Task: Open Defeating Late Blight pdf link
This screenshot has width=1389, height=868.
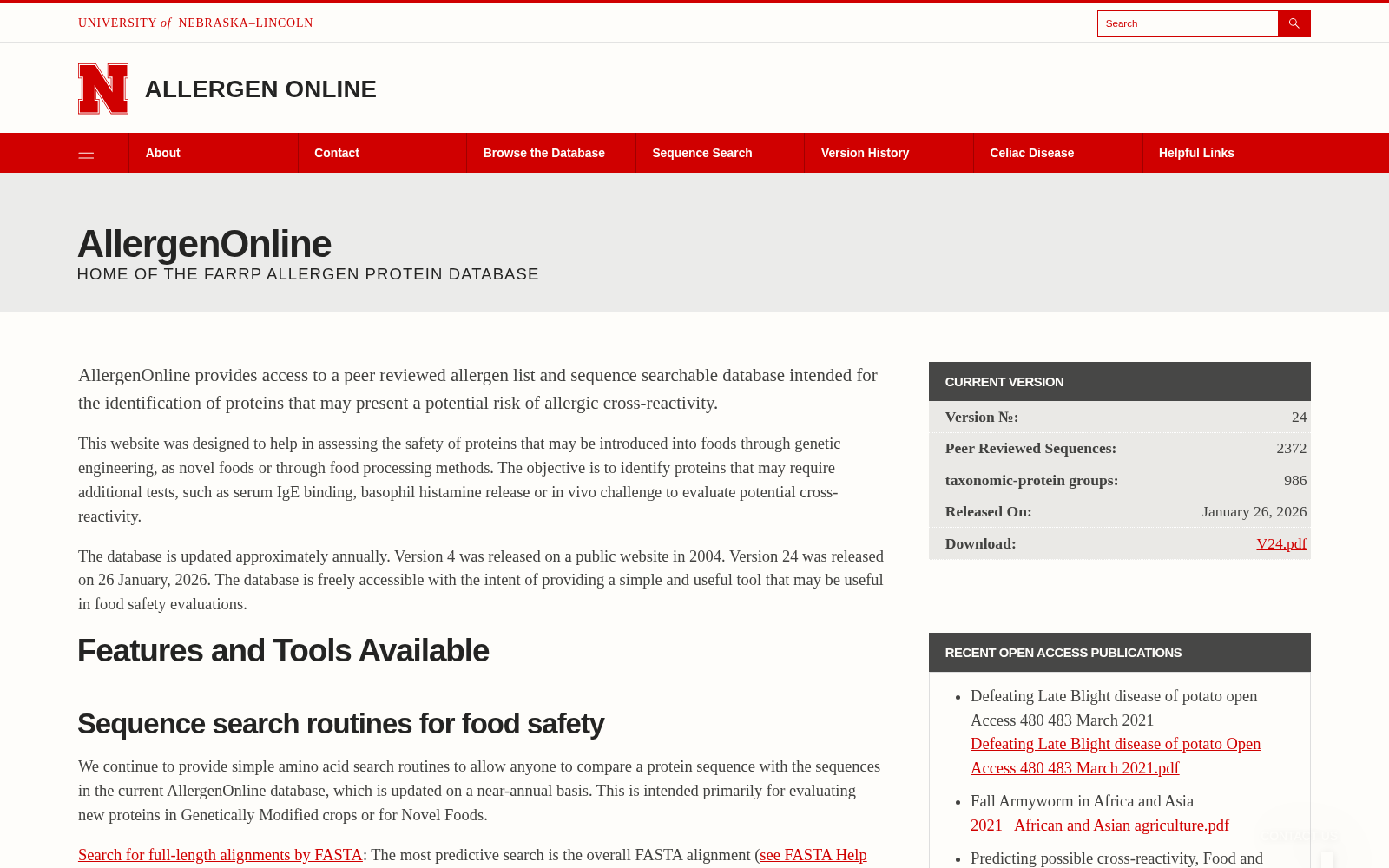Action: pyautogui.click(x=1116, y=756)
